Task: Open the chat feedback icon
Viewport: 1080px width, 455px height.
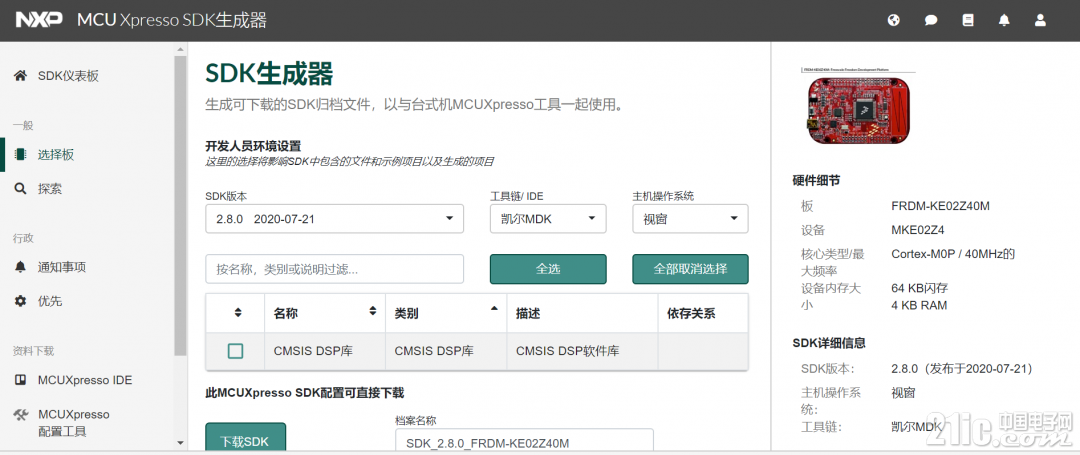Action: [x=931, y=21]
